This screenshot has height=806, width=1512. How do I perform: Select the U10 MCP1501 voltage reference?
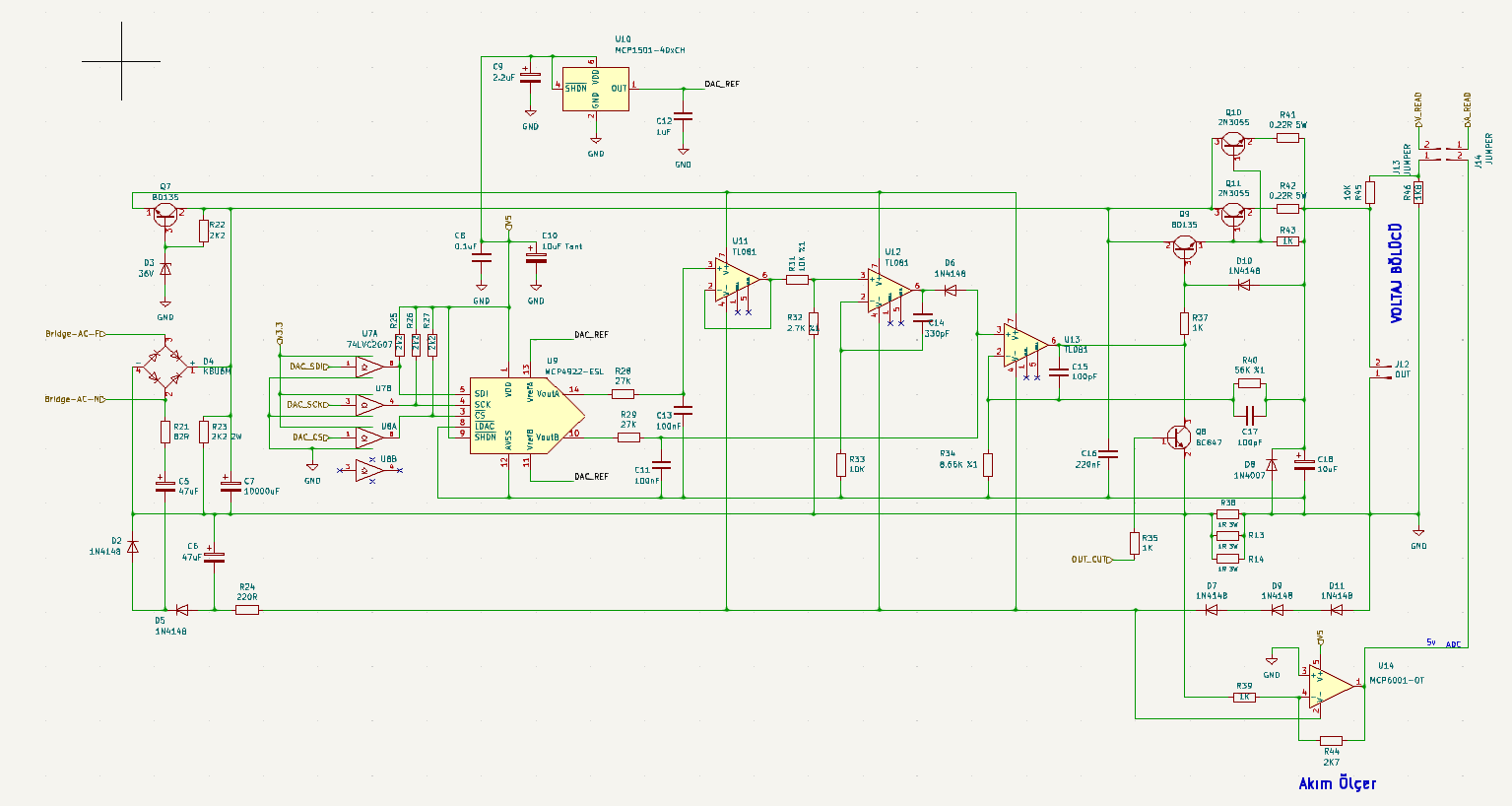(596, 89)
